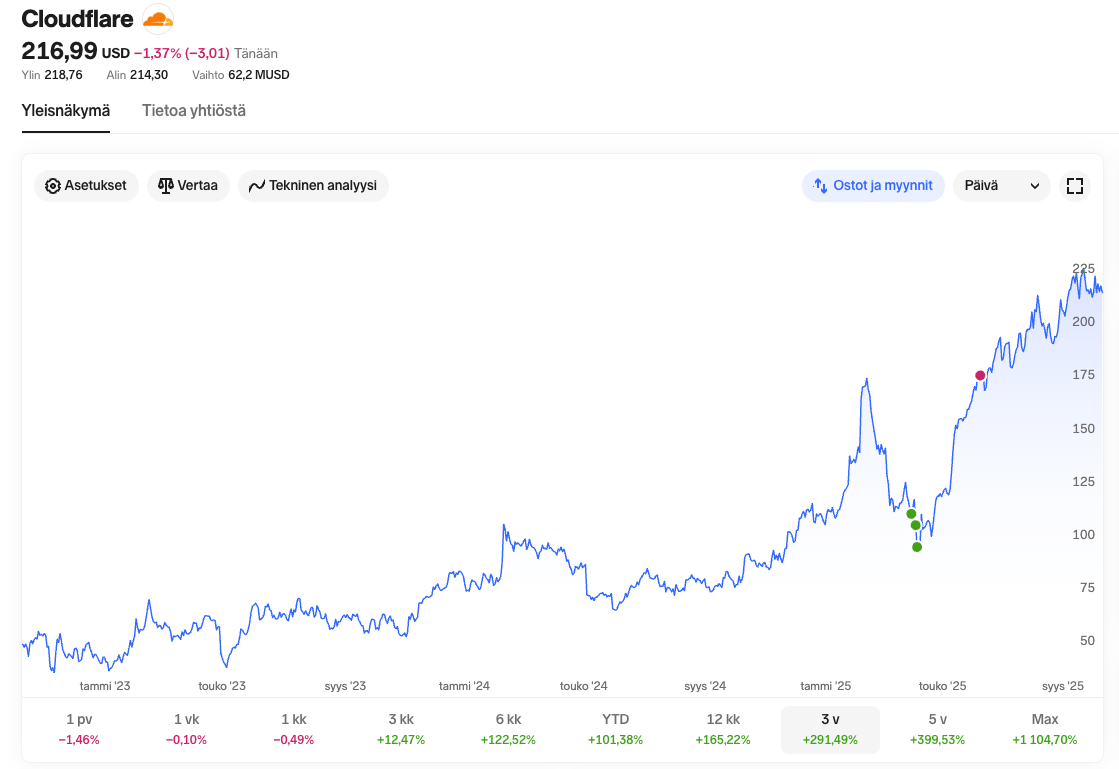The image size is (1119, 769).
Task: Click the 100 price axis label
Action: tap(1083, 534)
